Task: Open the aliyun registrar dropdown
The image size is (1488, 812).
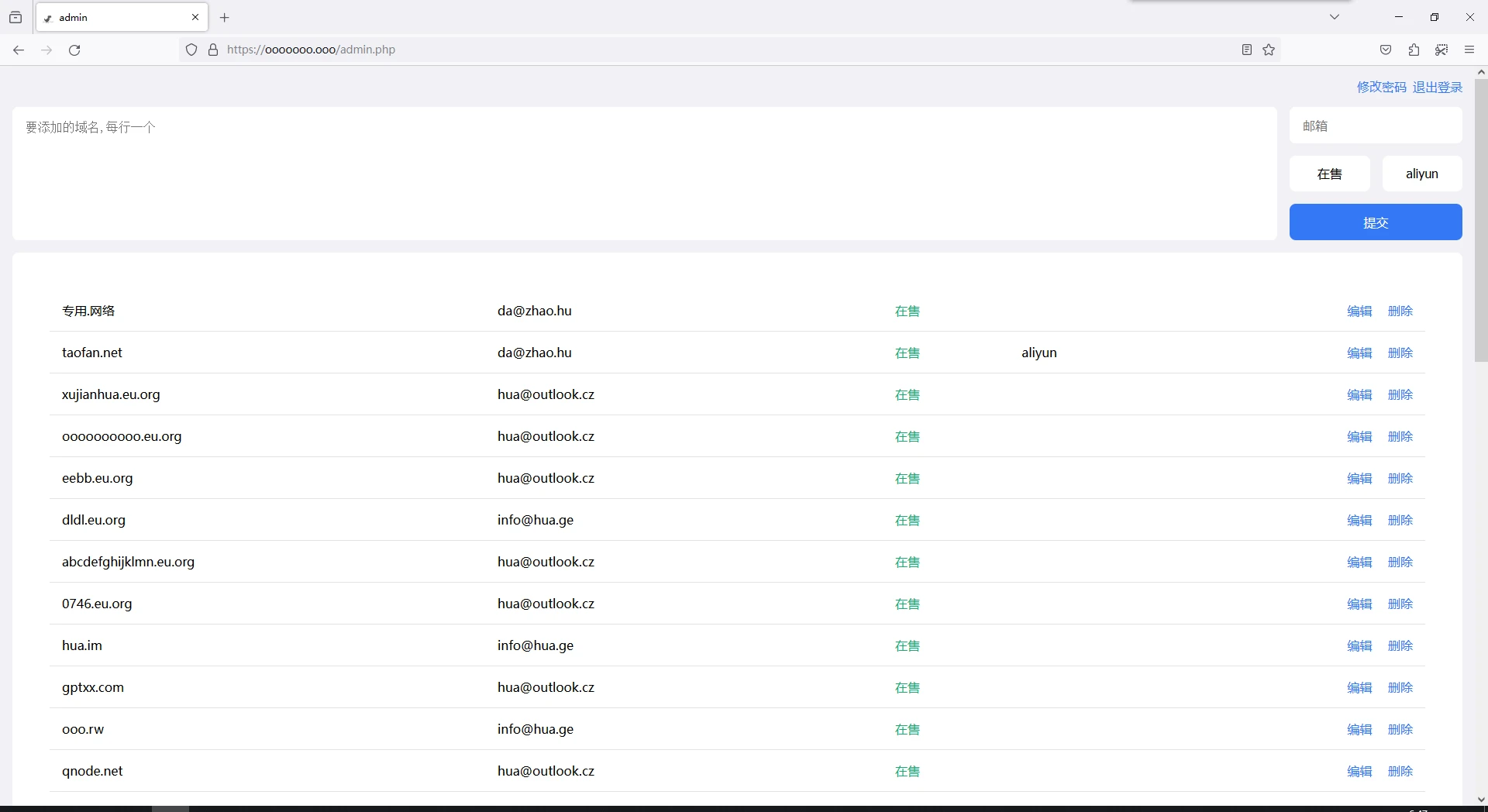Action: 1421,174
